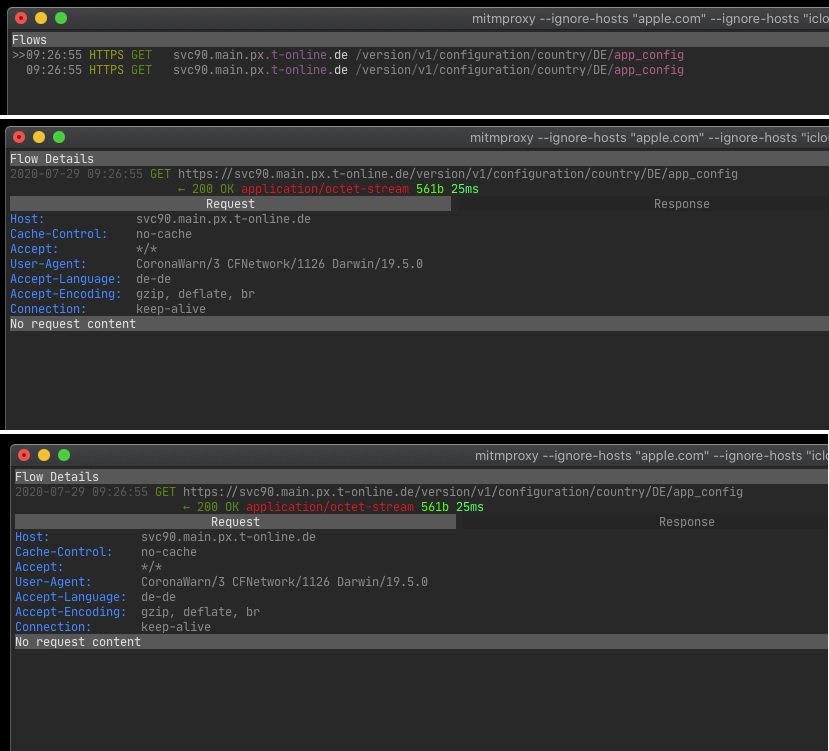829x751 pixels.
Task: Click the 561b size in middle window
Action: coord(429,189)
